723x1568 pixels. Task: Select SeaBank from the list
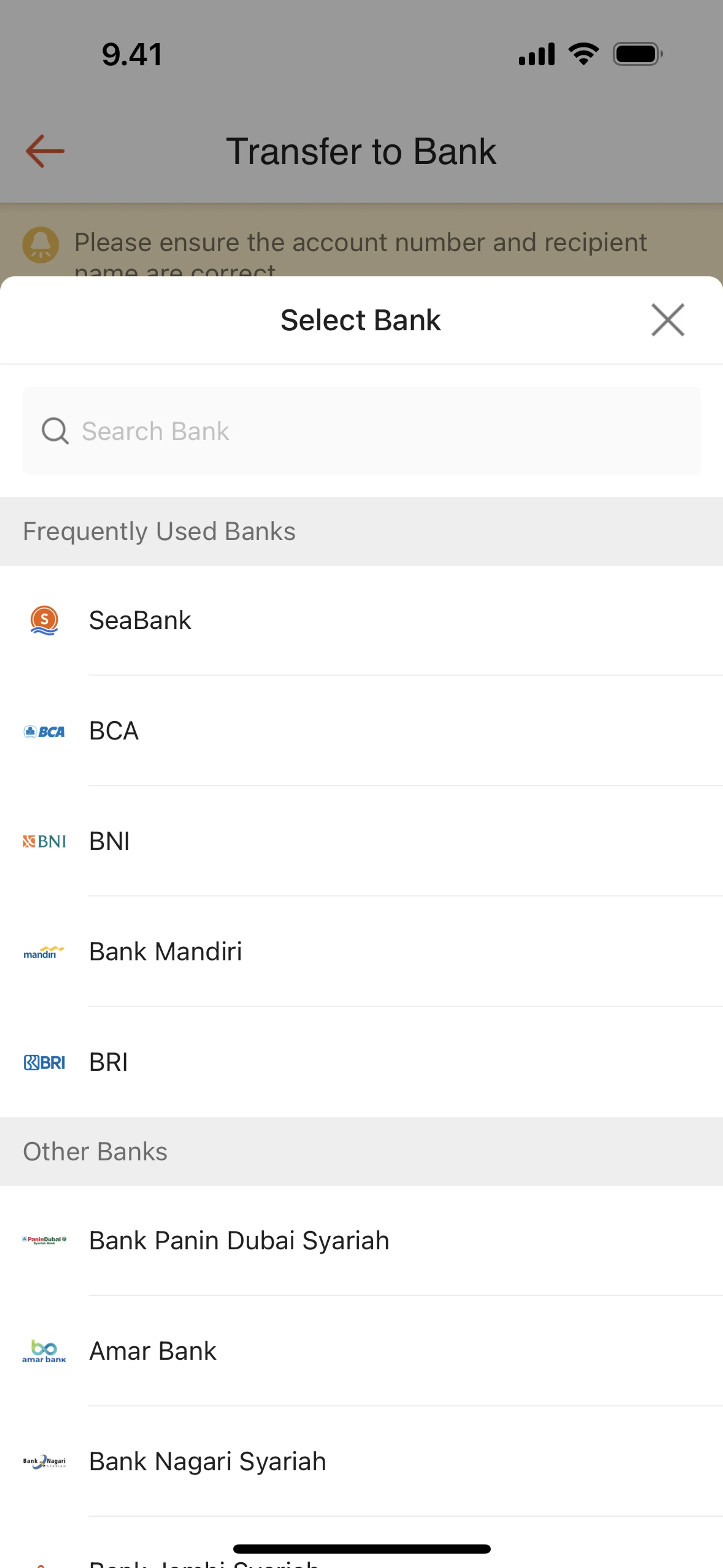click(140, 620)
